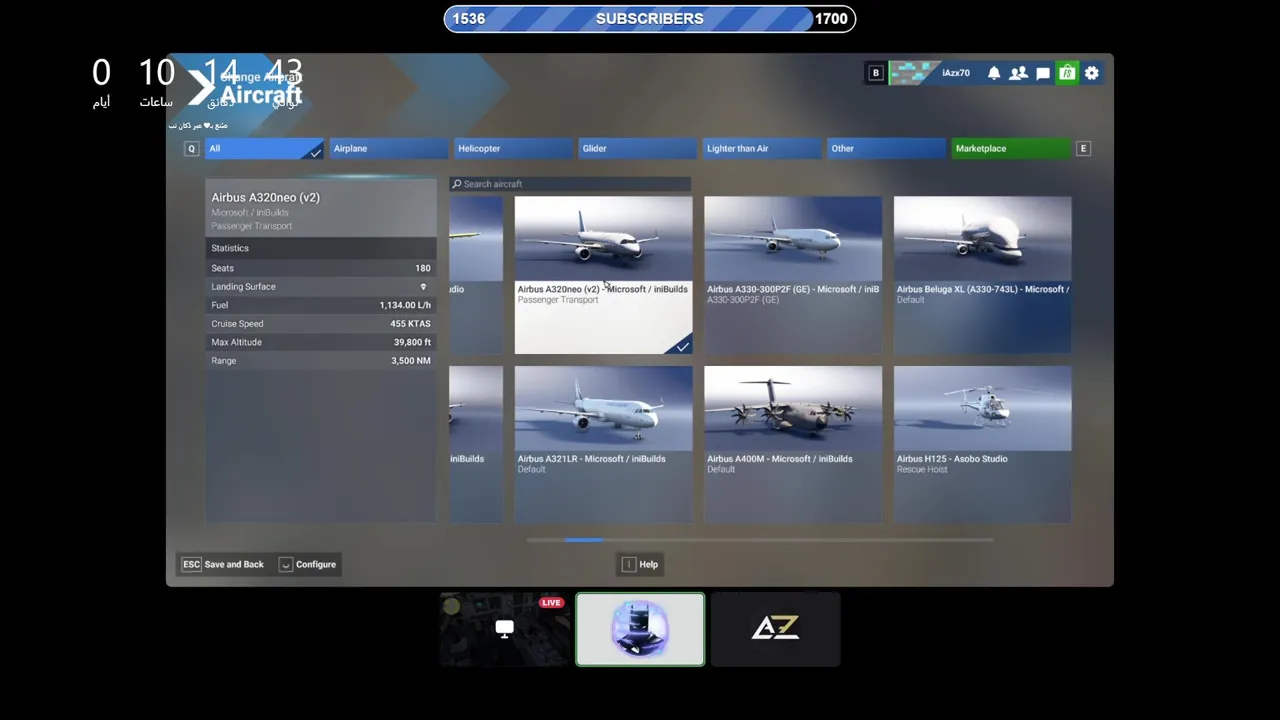Select the Airbus A330-300P2F (GE) card

pos(793,275)
